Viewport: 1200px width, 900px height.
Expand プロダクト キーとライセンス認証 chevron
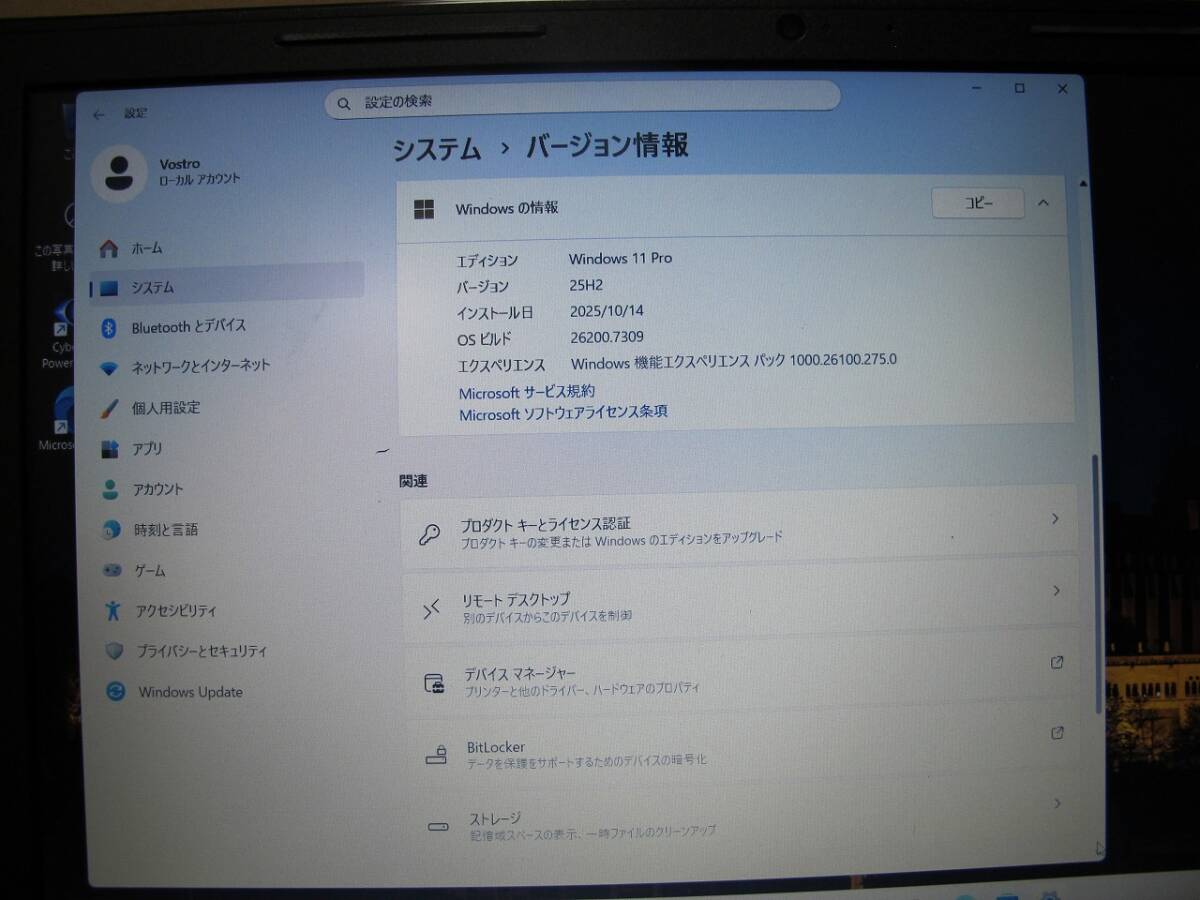click(x=1055, y=518)
